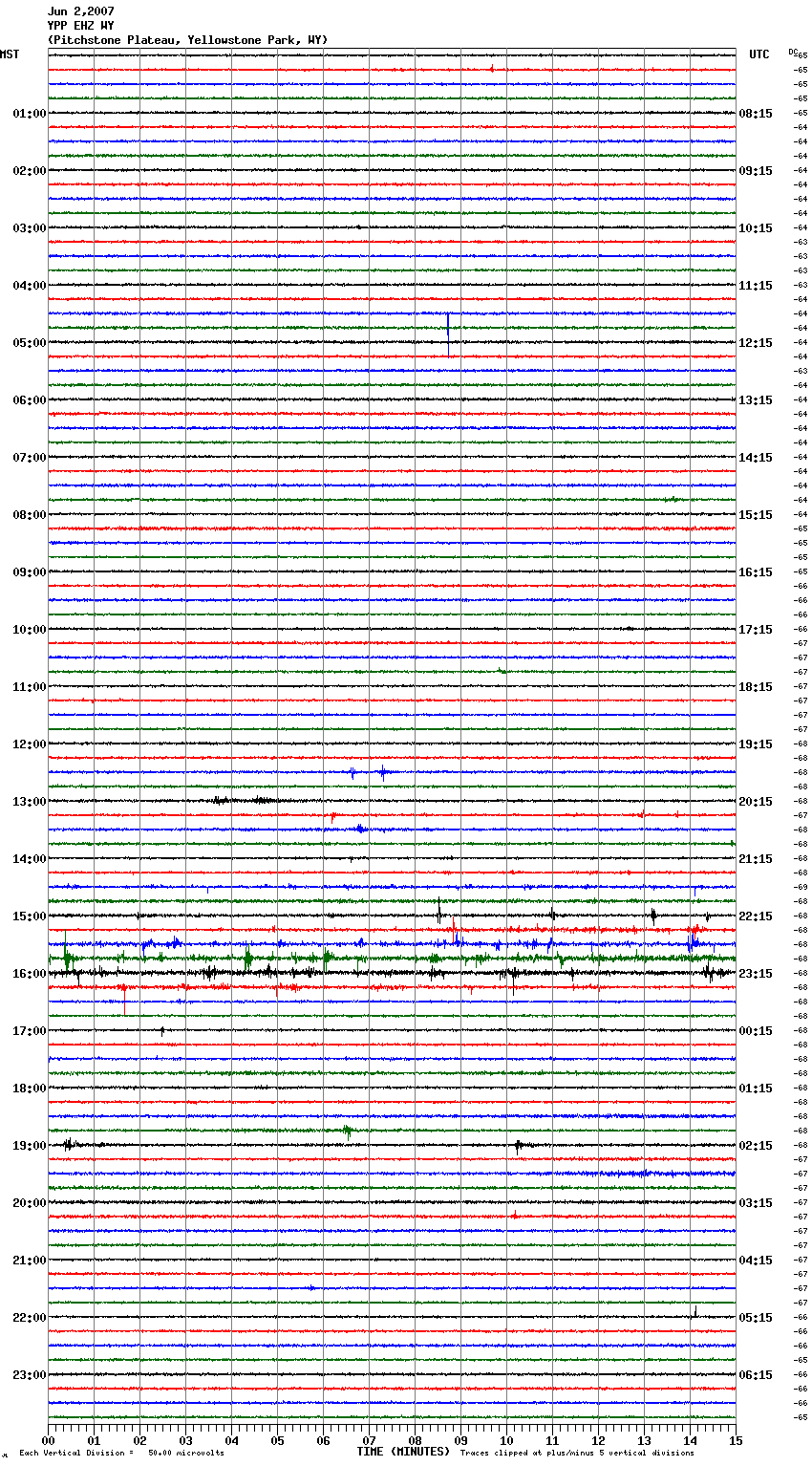This screenshot has height=1466, width=812.
Task: Click the '15:15' UTC time label
Action: [756, 515]
